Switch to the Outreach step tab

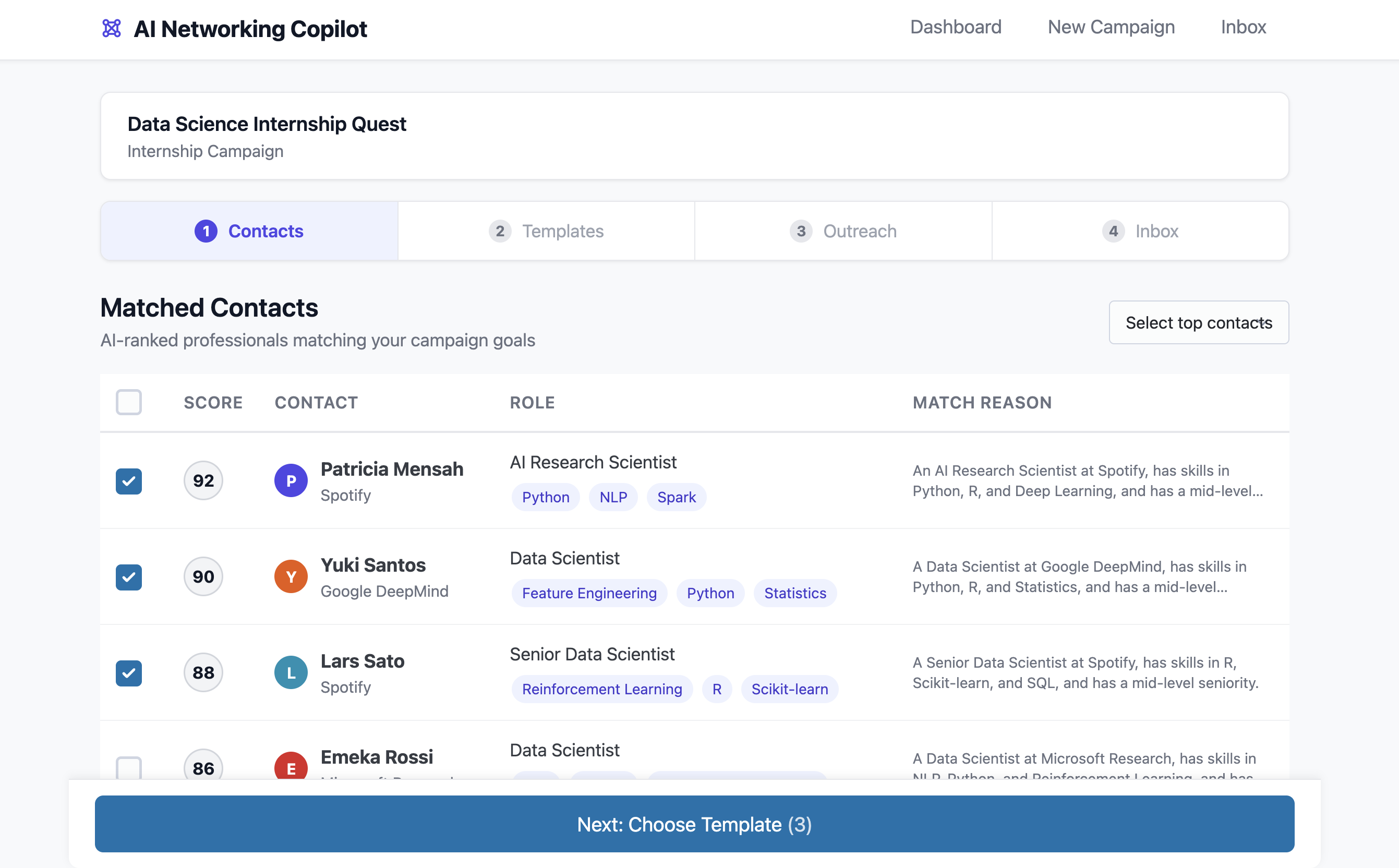point(843,231)
